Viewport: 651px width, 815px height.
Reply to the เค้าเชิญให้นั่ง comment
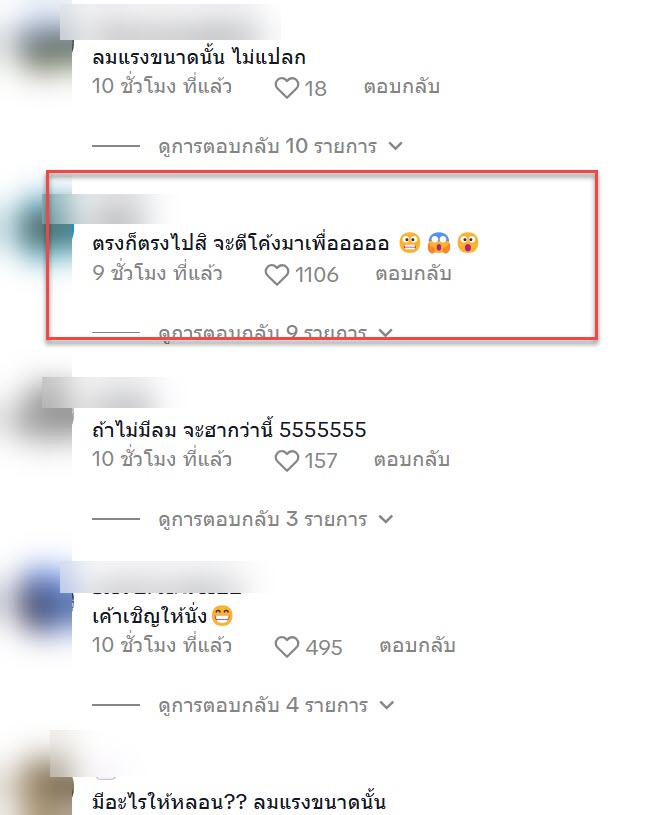418,646
